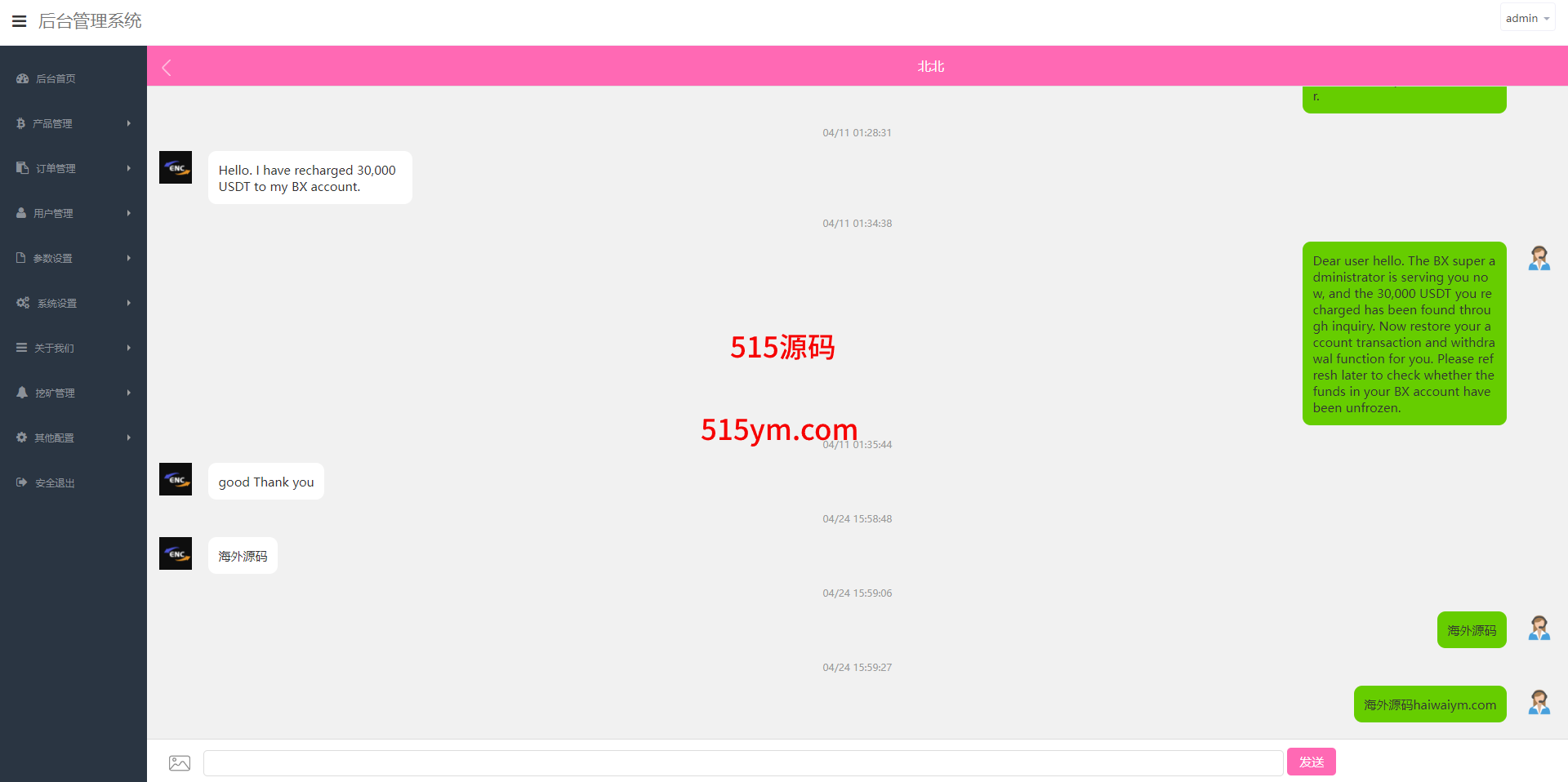
Task: Focus the chat message input field
Action: click(742, 762)
